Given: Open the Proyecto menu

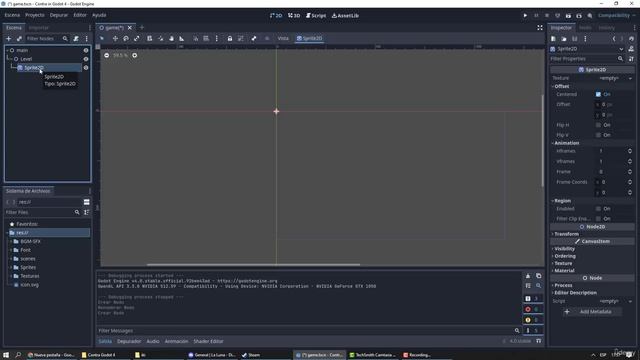Looking at the screenshot, I should click(x=35, y=15).
